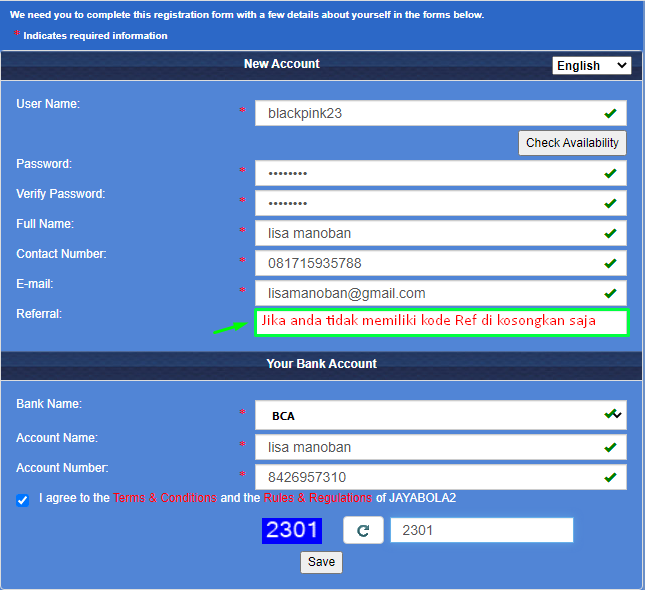Click the blue 2301 captcha image
The image size is (645, 590).
click(x=292, y=530)
